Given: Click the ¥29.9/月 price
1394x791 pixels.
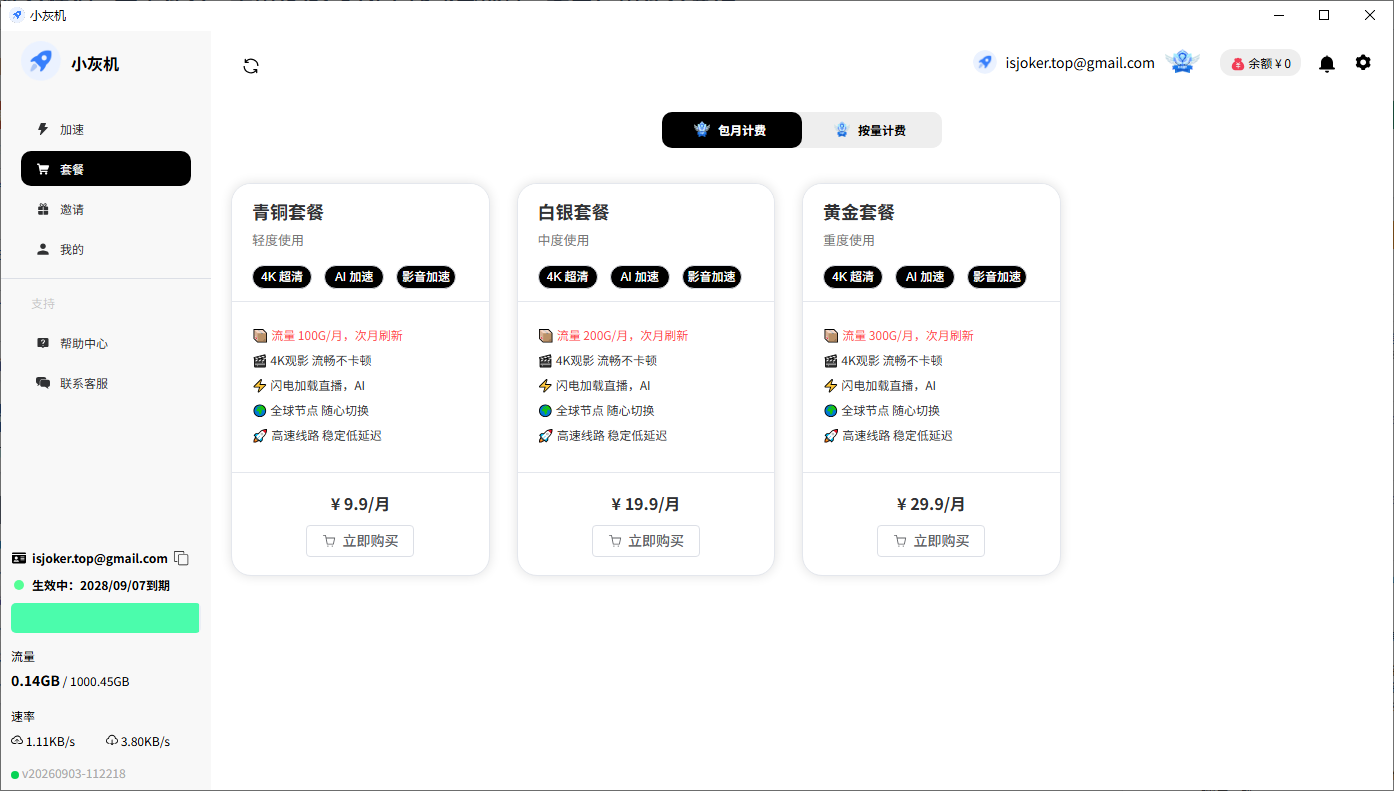Looking at the screenshot, I should (931, 504).
